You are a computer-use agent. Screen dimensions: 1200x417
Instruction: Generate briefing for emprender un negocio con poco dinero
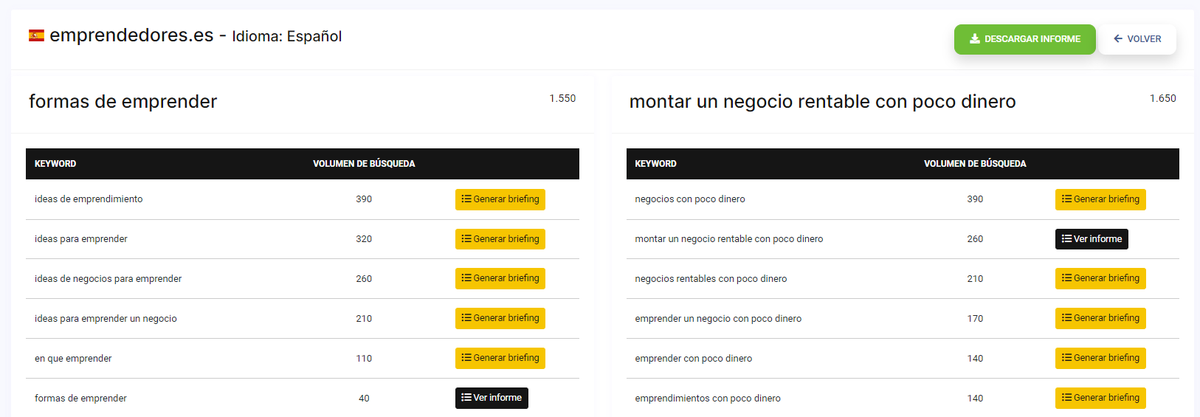[1100, 318]
